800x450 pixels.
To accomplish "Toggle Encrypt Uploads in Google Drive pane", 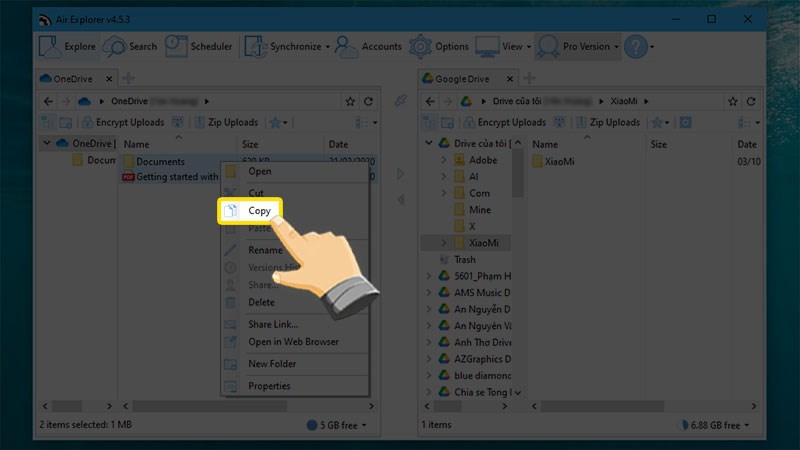I will click(x=505, y=122).
